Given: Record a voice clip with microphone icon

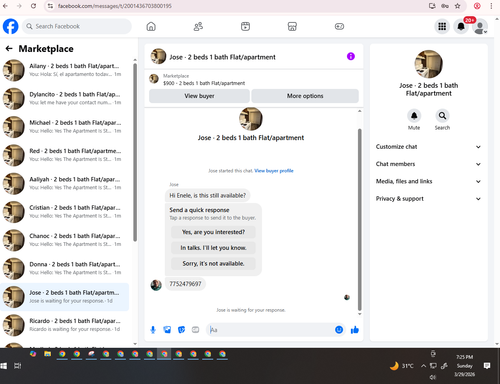Looking at the screenshot, I should 153,330.
